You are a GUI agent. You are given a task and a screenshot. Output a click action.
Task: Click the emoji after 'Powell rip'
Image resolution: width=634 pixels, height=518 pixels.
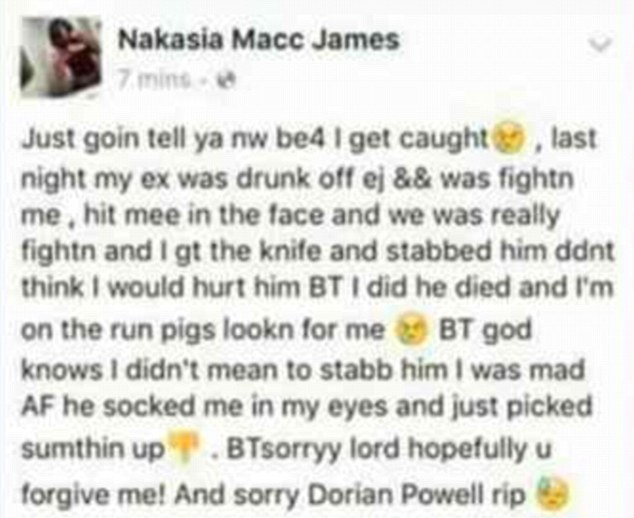click(552, 493)
